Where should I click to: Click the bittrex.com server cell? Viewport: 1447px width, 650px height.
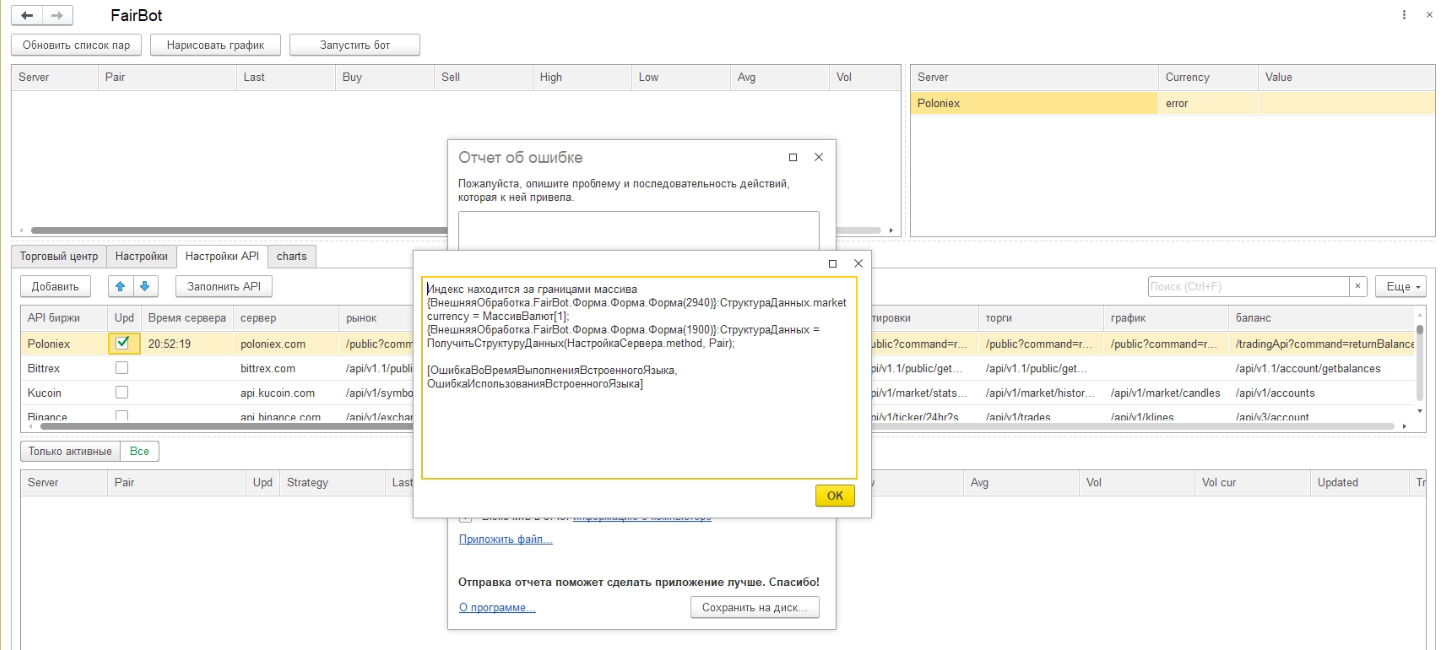286,368
